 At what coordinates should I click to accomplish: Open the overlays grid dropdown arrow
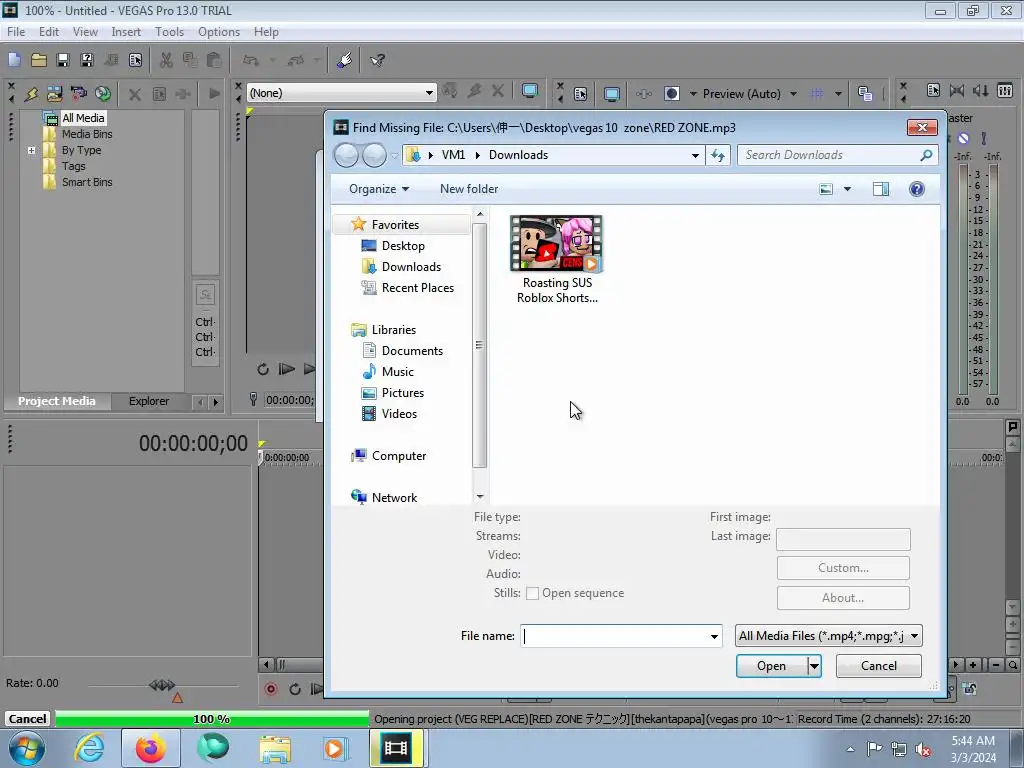pos(838,94)
